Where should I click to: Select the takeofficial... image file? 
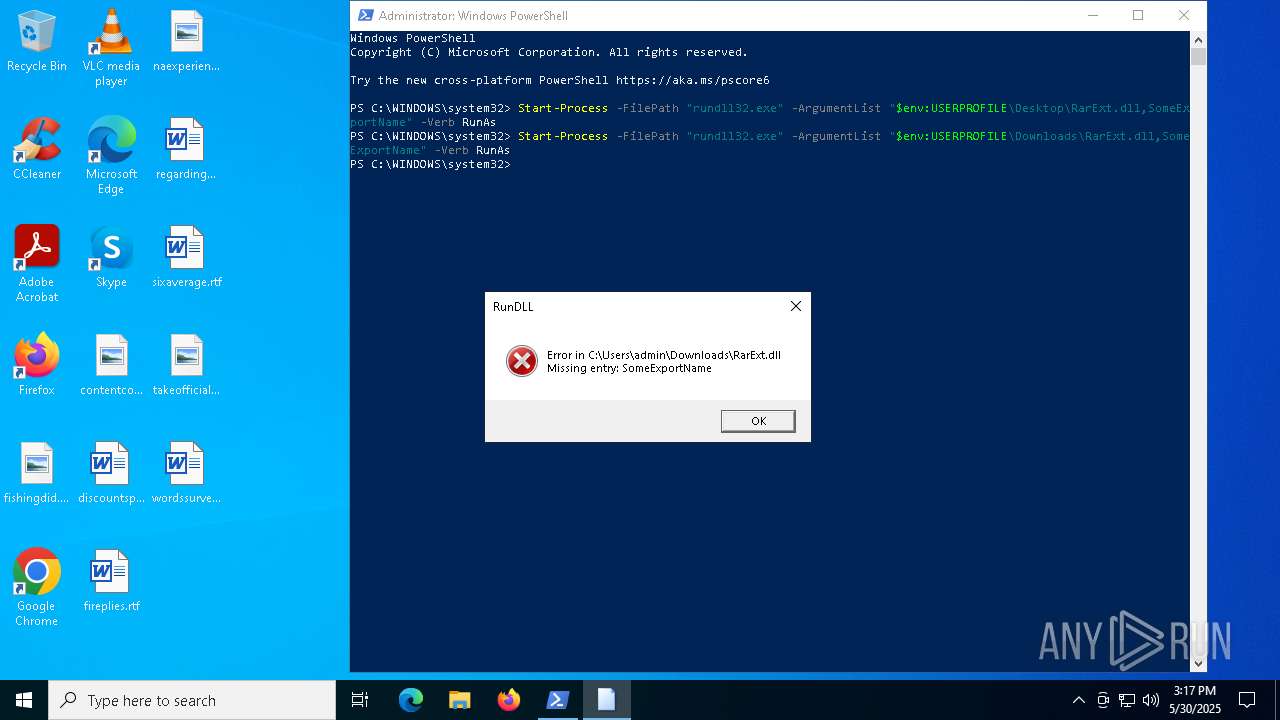tap(186, 364)
